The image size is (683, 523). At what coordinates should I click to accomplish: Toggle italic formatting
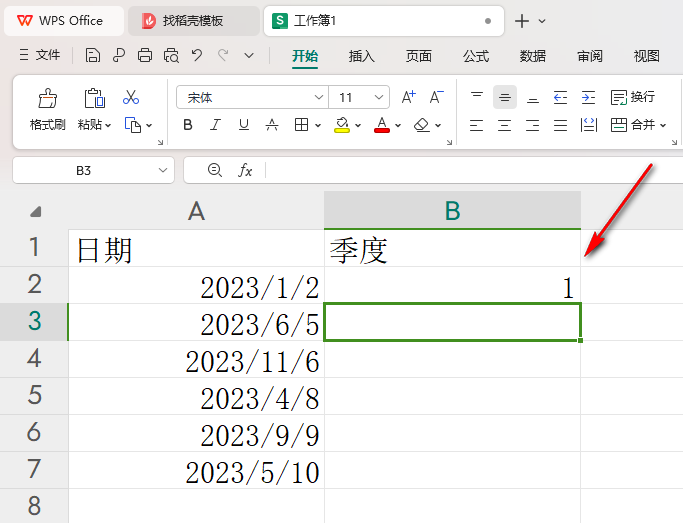(216, 125)
